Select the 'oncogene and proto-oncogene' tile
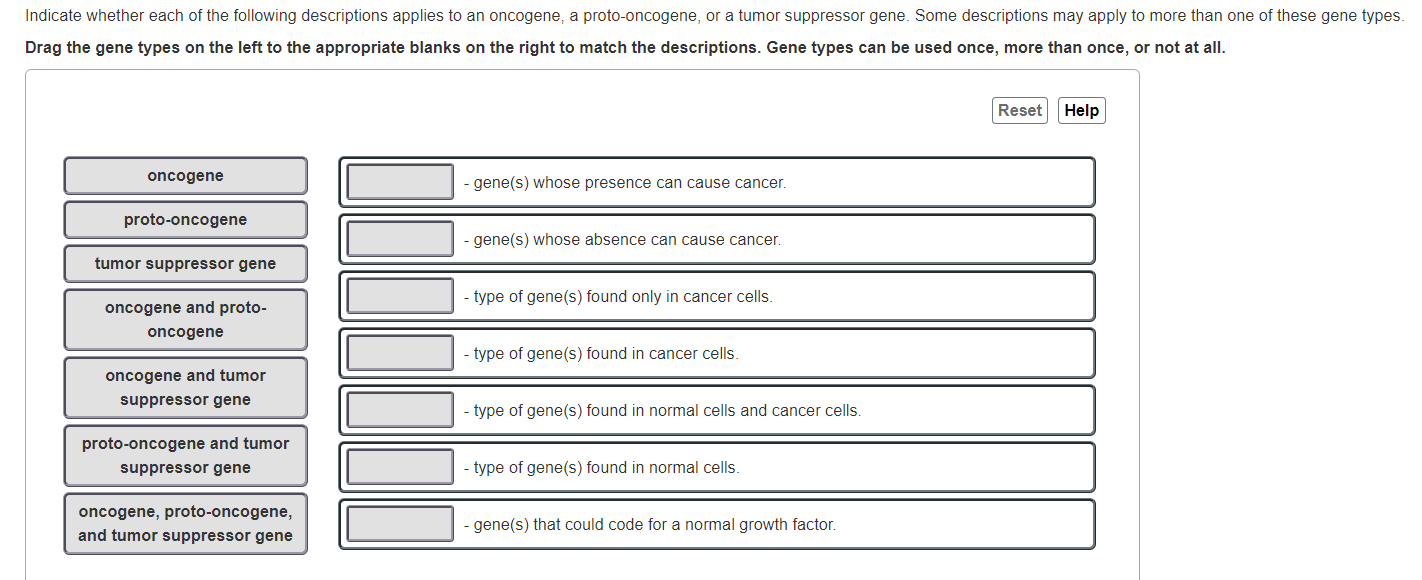The height and width of the screenshot is (580, 1422). coord(185,319)
